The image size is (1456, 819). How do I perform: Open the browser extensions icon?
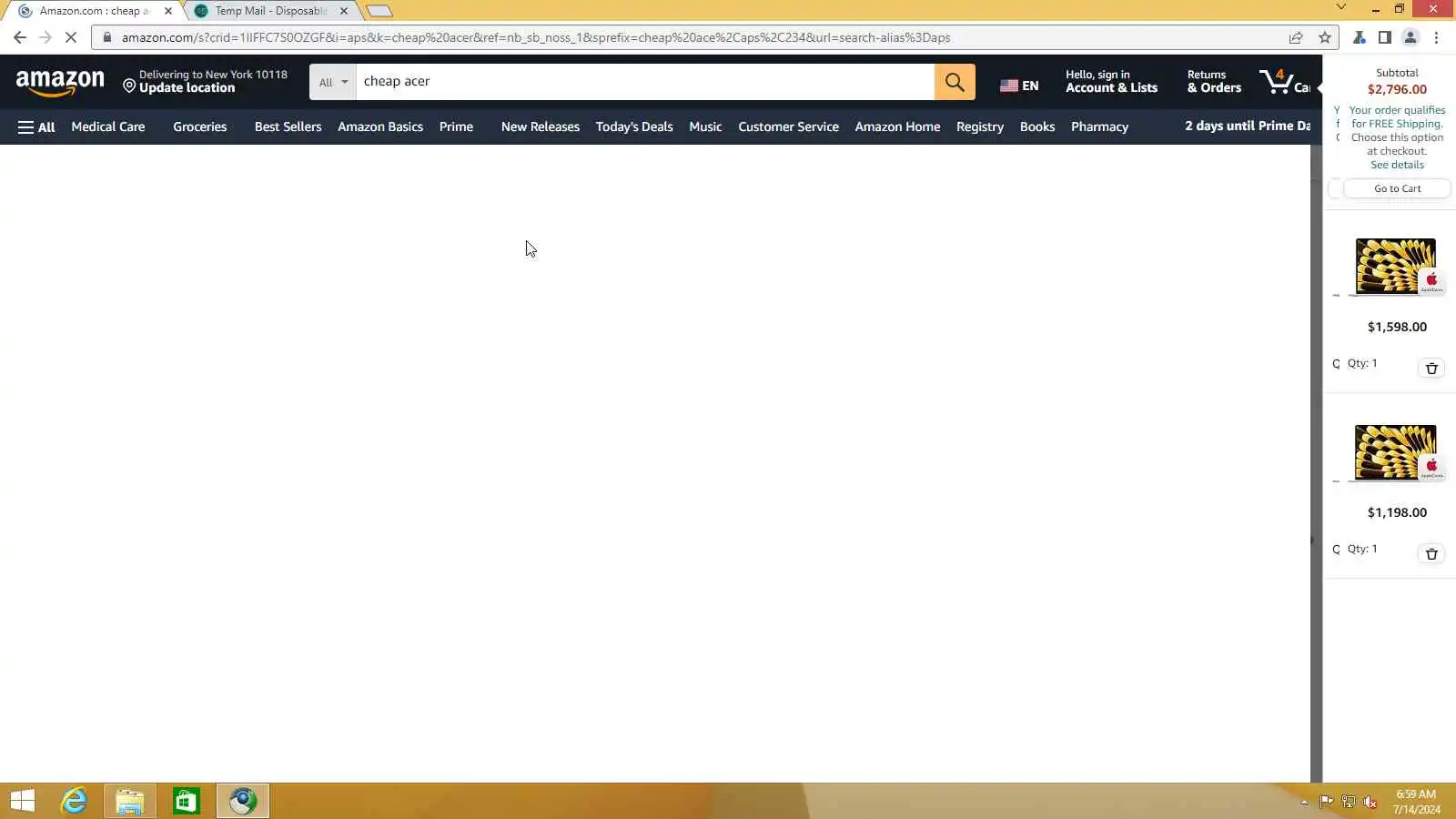pyautogui.click(x=1359, y=37)
